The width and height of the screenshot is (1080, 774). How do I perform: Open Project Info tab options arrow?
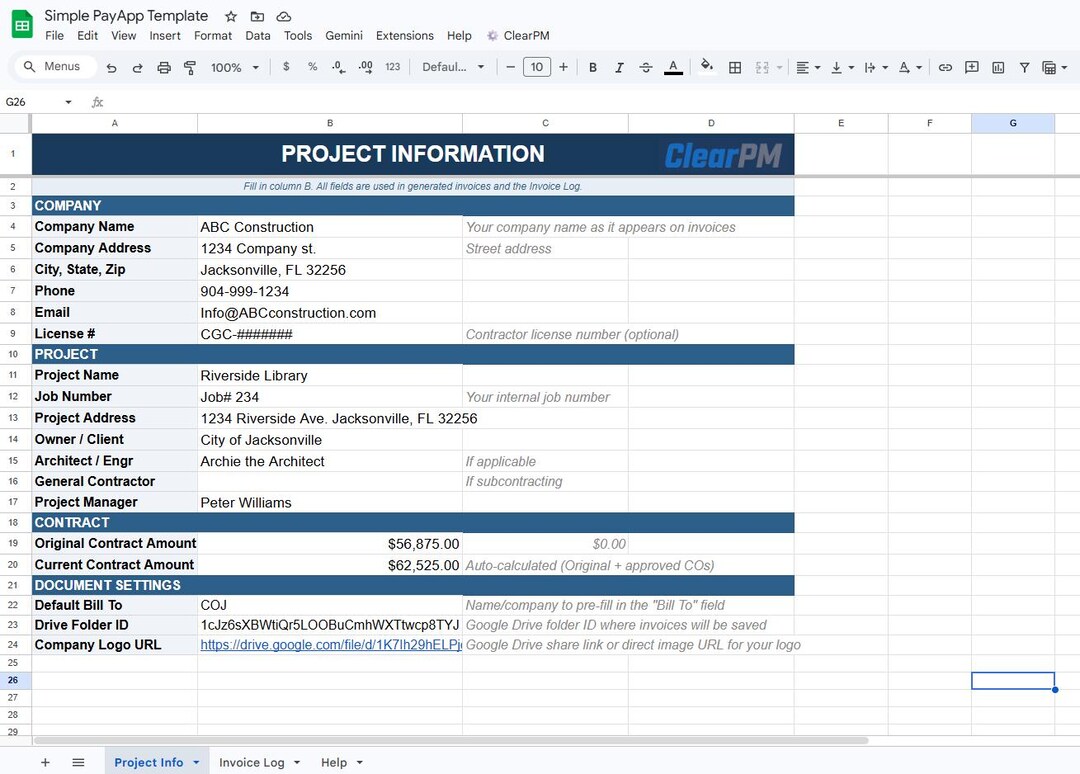tap(196, 762)
